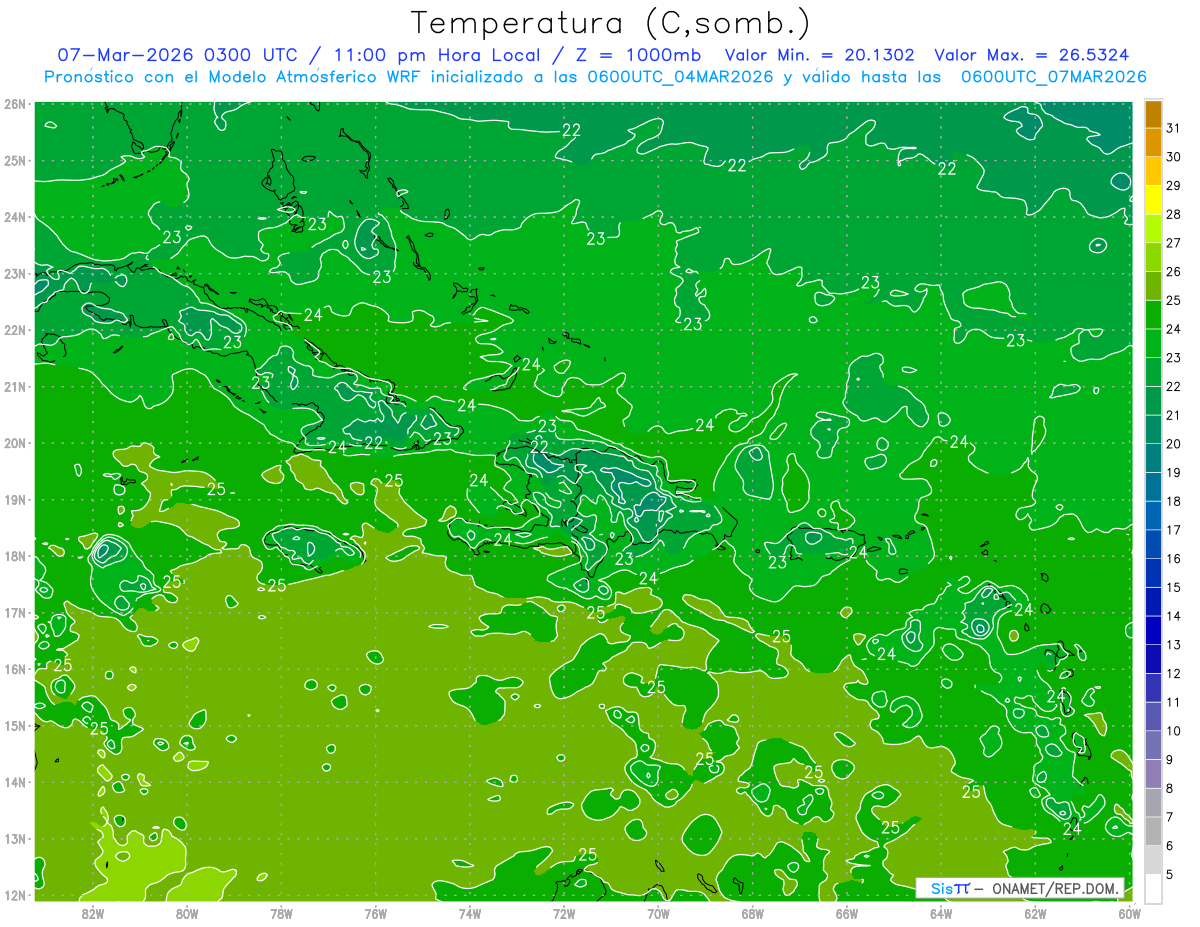This screenshot has width=1200, height=927.
Task: Click the 16N latitude label
Action: click(16, 669)
